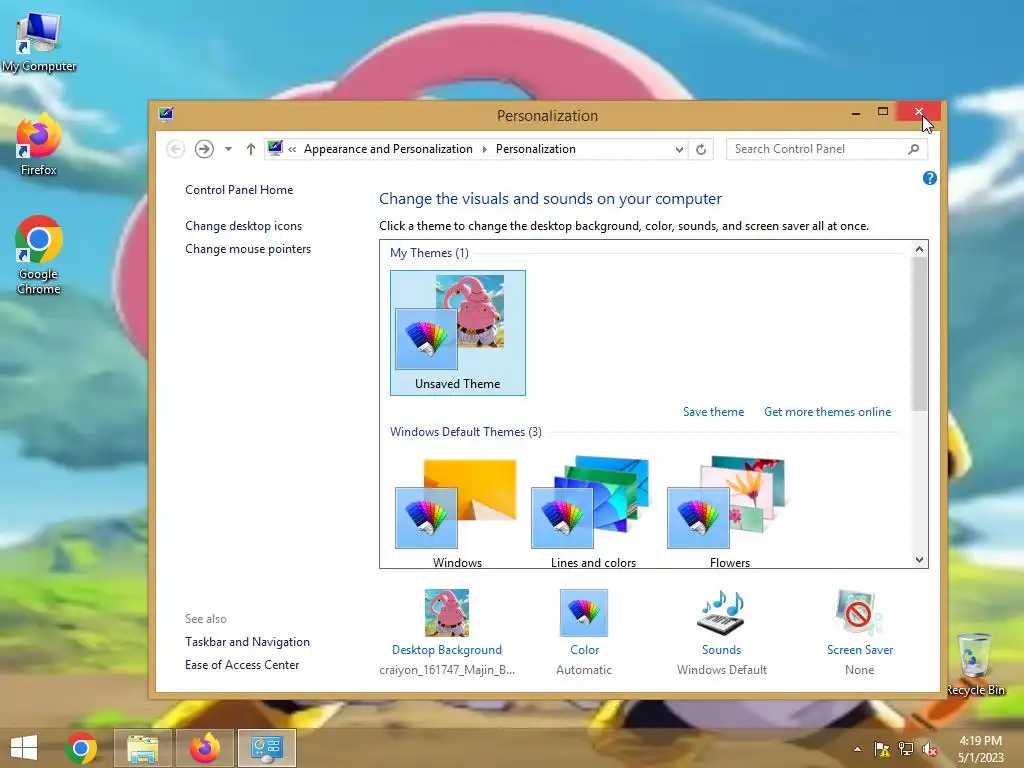Open the Recycle Bin desktop icon

pos(975,664)
